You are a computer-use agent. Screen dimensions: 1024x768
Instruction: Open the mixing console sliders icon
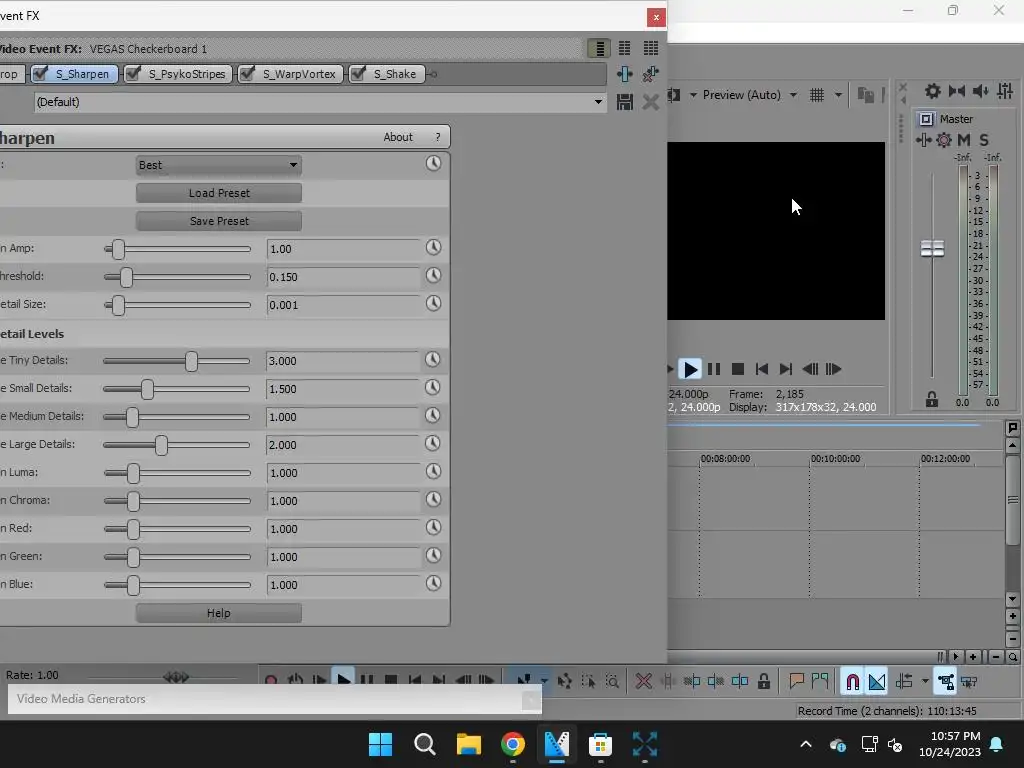coord(1005,91)
